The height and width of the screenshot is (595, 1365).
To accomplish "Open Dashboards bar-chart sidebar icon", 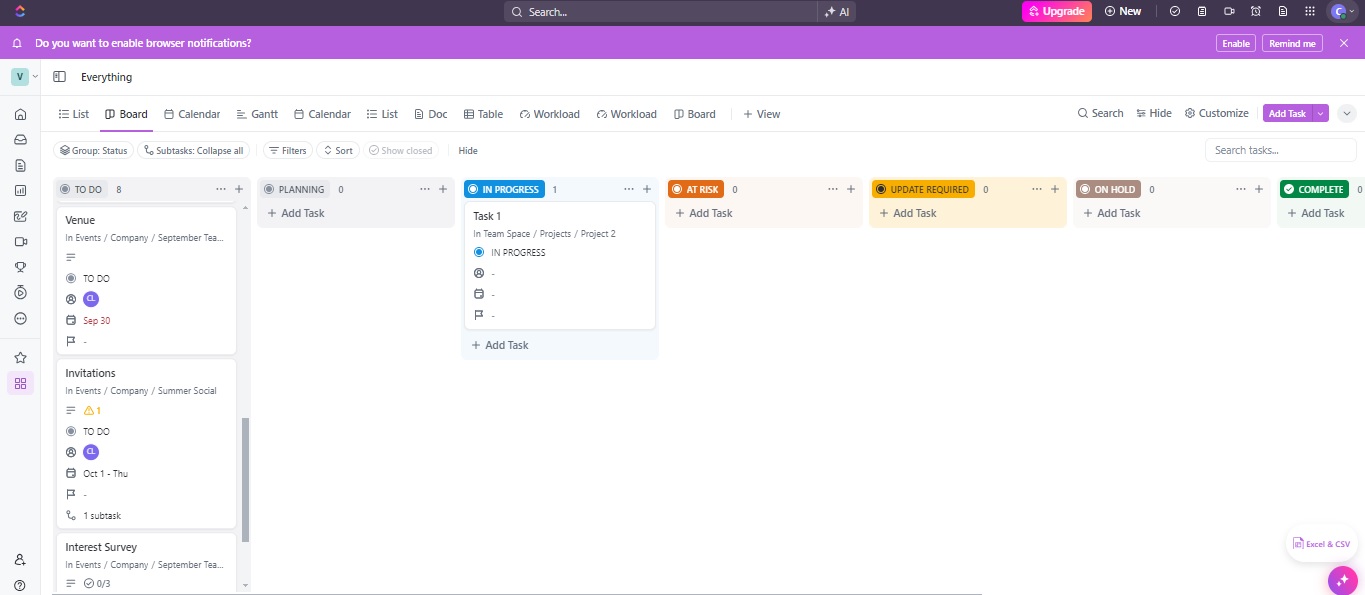I will [20, 190].
